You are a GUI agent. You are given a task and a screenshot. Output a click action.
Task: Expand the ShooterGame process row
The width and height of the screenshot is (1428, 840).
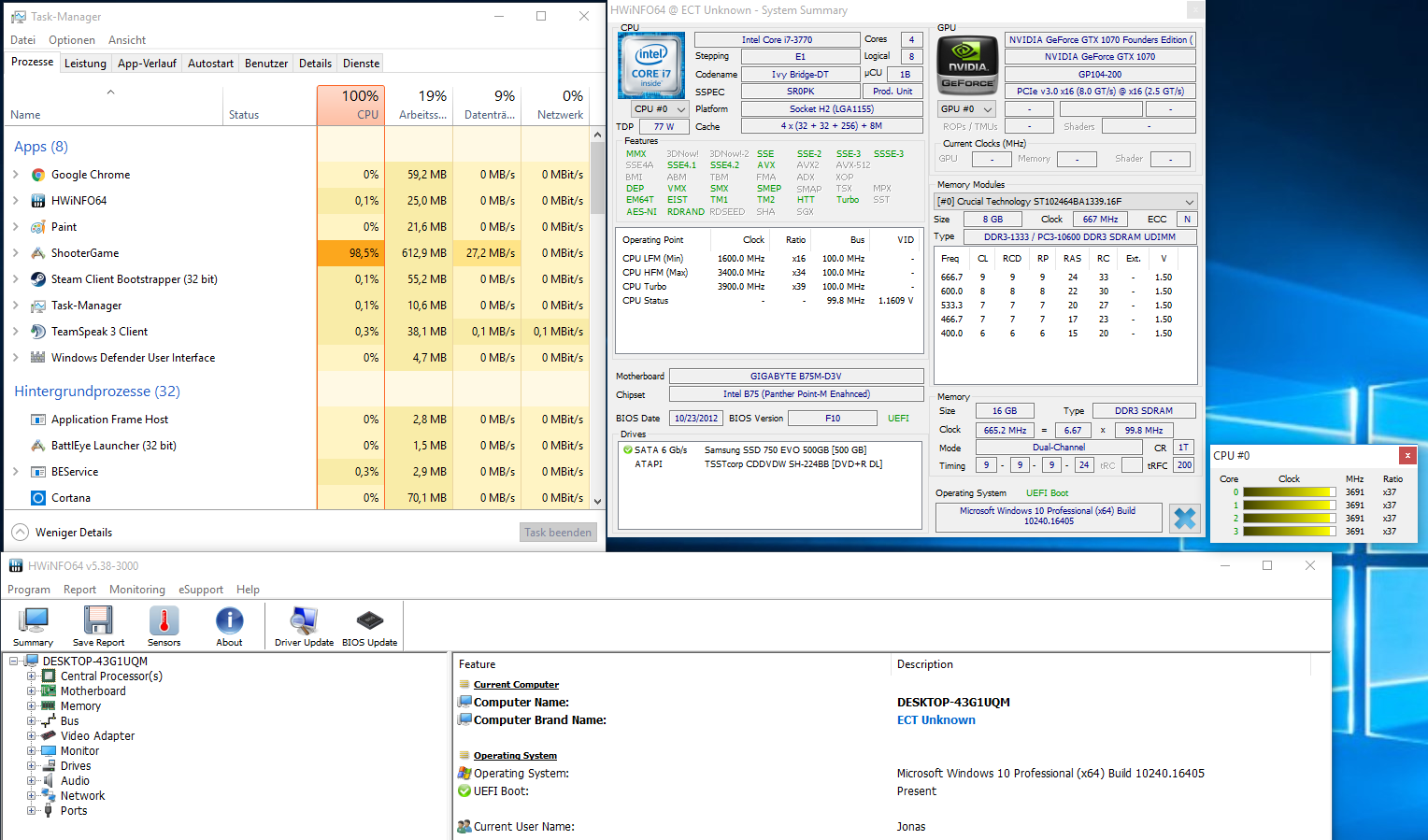16,253
